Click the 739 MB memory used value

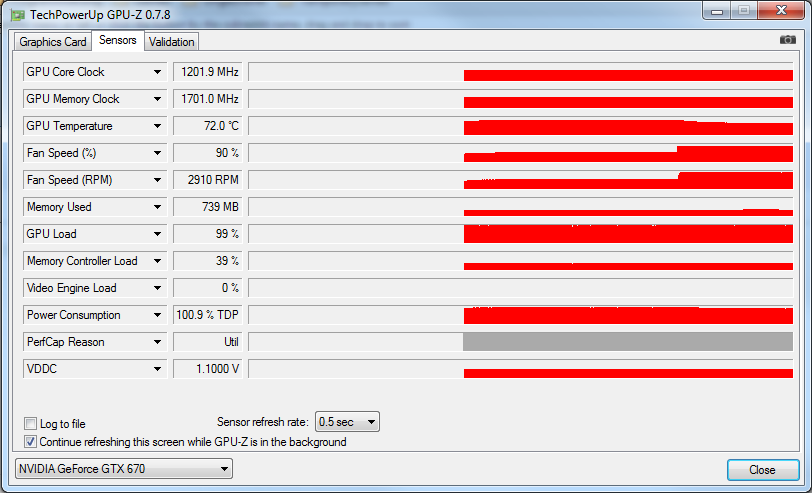point(208,207)
